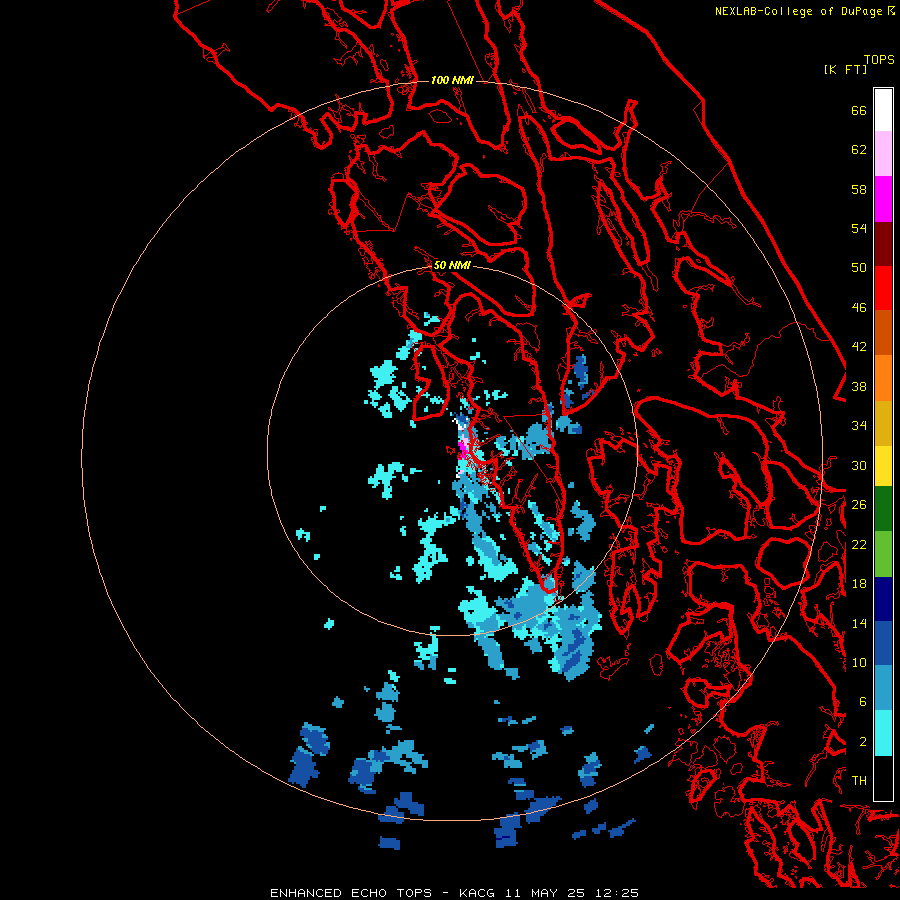This screenshot has height=900, width=900.
Task: Click the light pink 62 kft legend color
Action: (x=883, y=154)
